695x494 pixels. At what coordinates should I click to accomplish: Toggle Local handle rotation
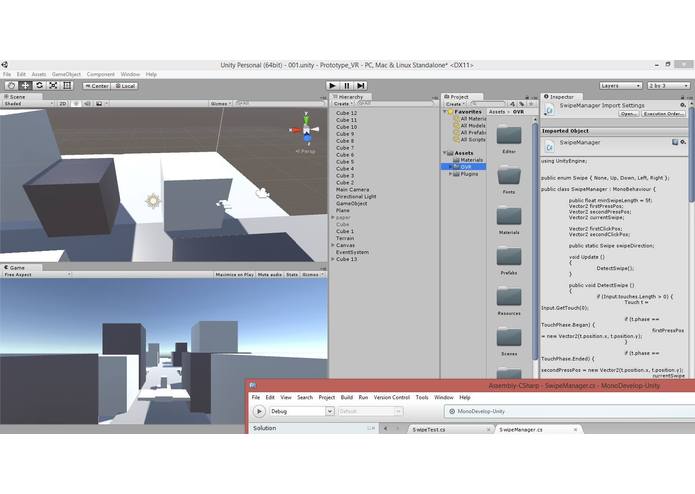pos(125,86)
